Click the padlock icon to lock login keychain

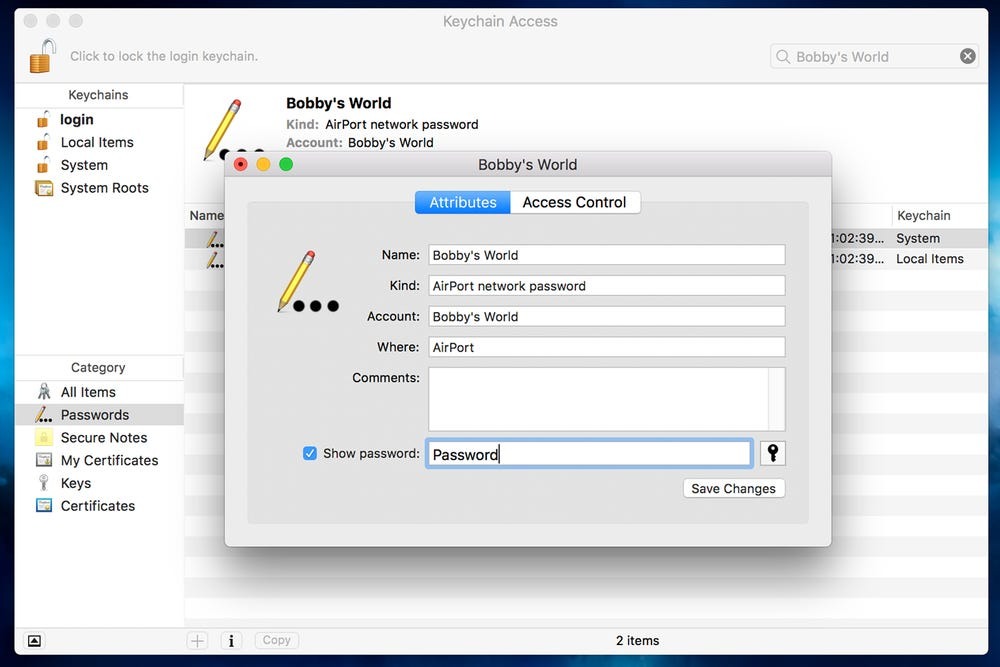[x=43, y=55]
